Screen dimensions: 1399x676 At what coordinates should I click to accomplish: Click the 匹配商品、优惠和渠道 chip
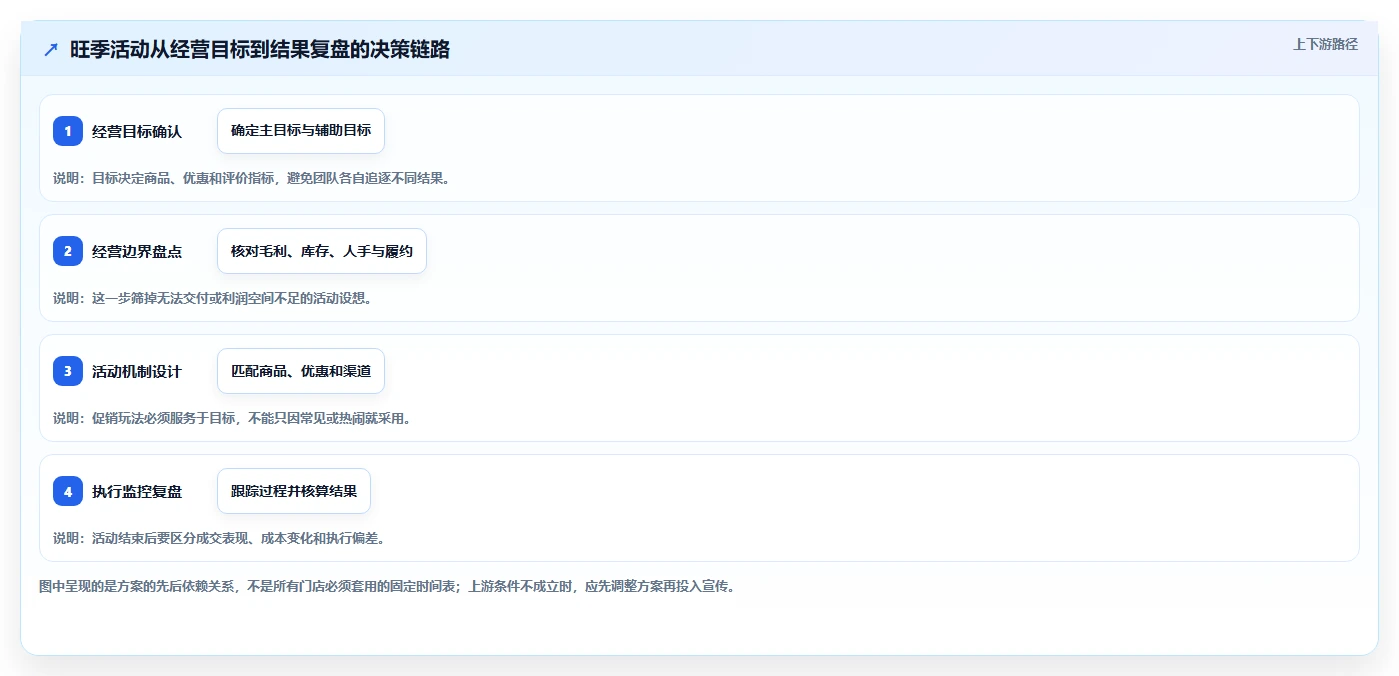tap(301, 371)
